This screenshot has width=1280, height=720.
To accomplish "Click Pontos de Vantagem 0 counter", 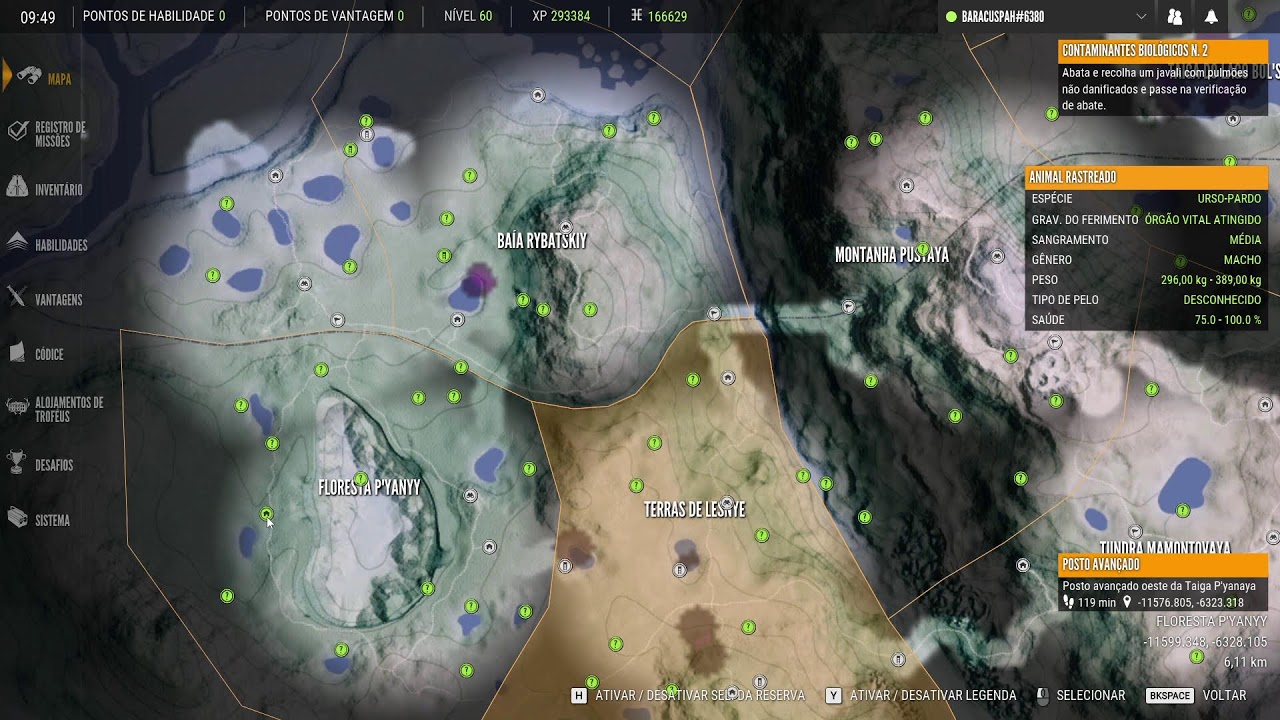I will coord(335,16).
